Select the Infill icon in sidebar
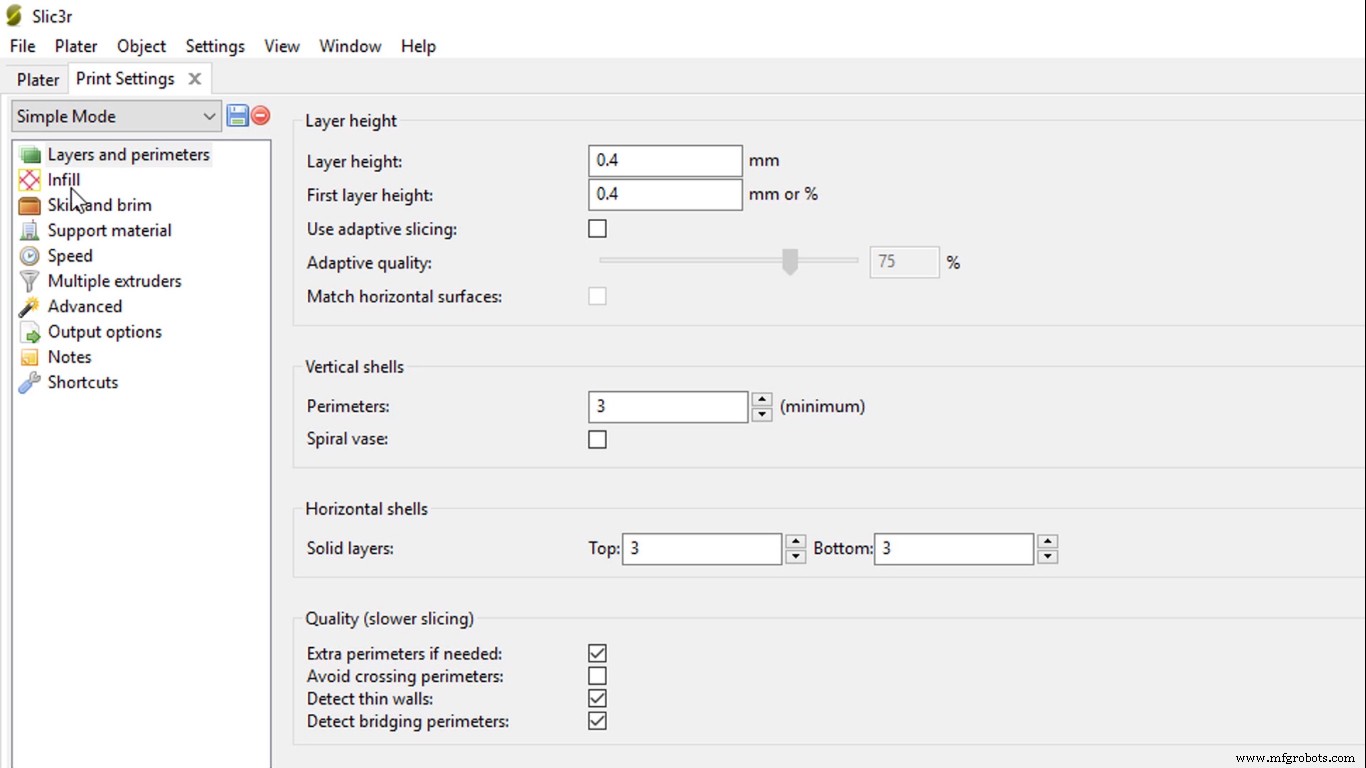The height and width of the screenshot is (768, 1366). [x=30, y=180]
